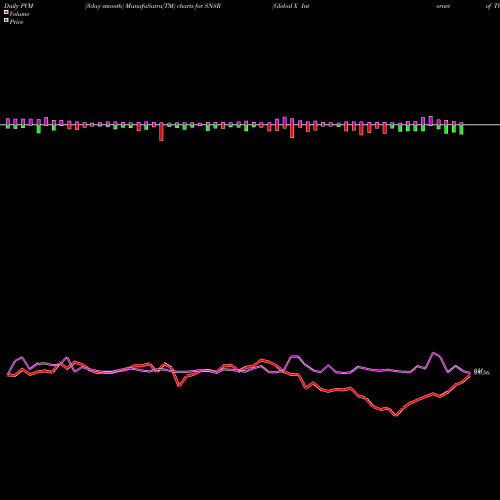Click the 'MunafaSutra(TM) charts for SNSR' heading
This screenshot has width=500, height=500.
pyautogui.click(x=173, y=6)
